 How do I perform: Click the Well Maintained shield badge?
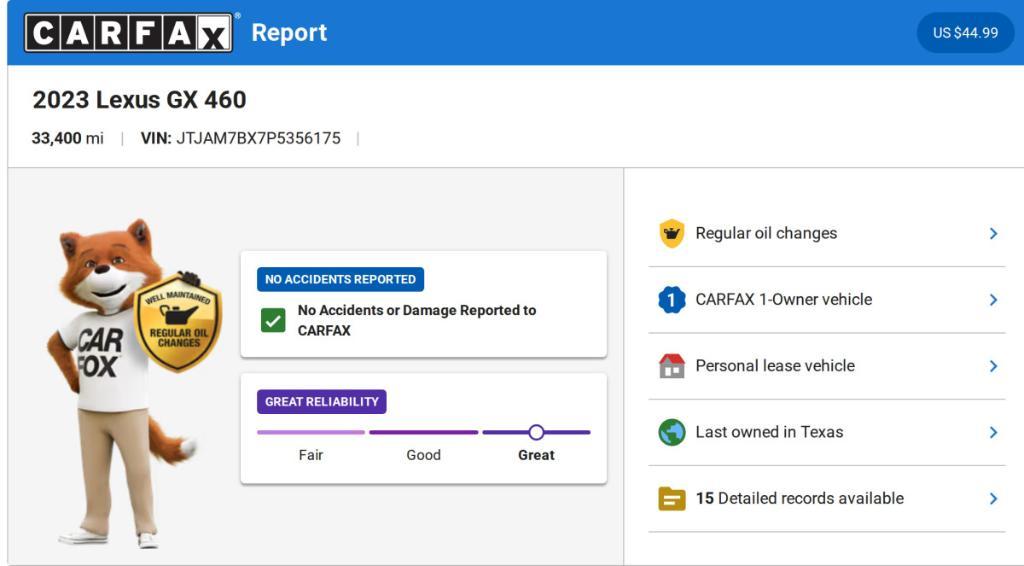click(177, 322)
